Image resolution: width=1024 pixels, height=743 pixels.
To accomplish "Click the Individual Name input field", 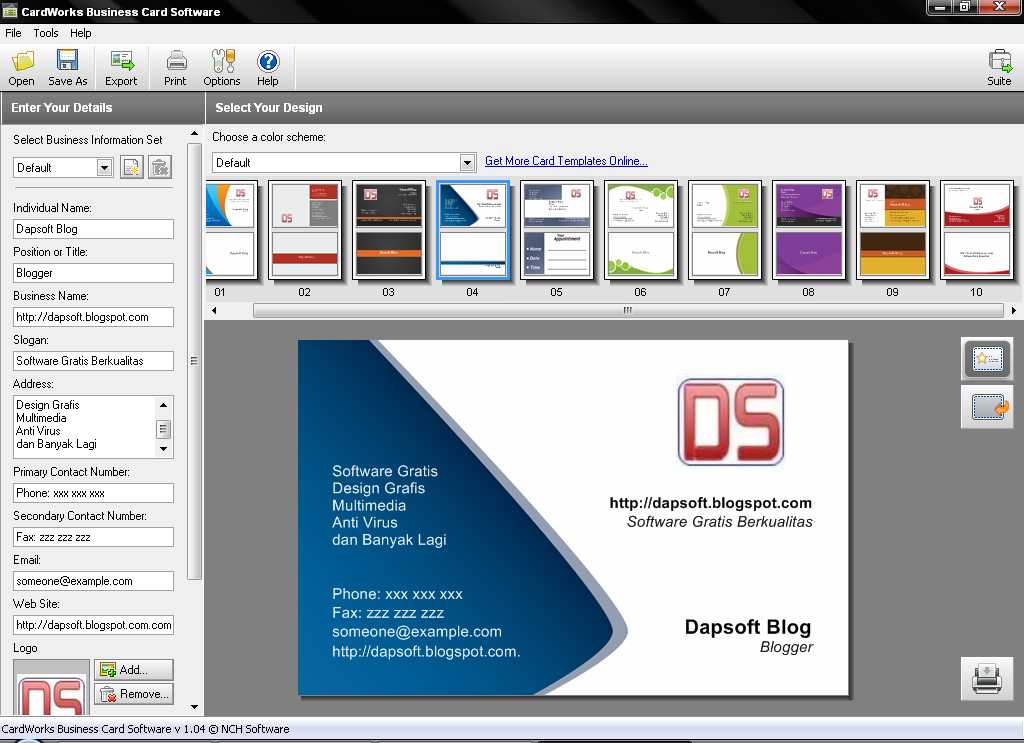I will pos(93,229).
